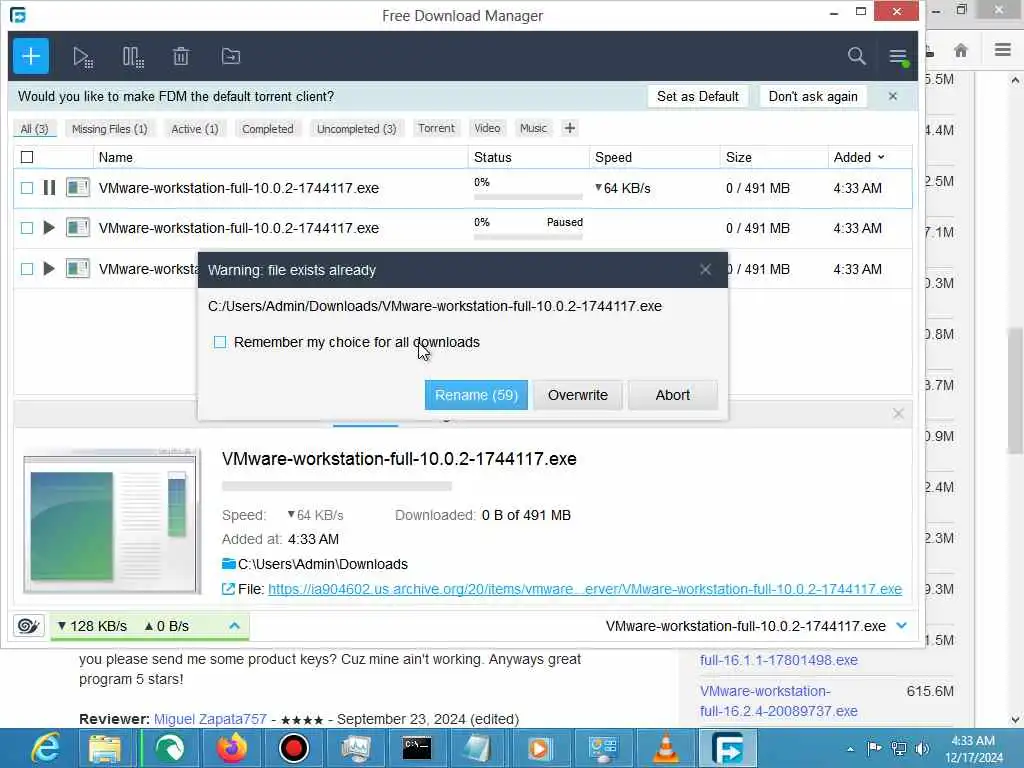This screenshot has width=1024, height=768.
Task: Pause the first VMware download
Action: pyautogui.click(x=49, y=188)
